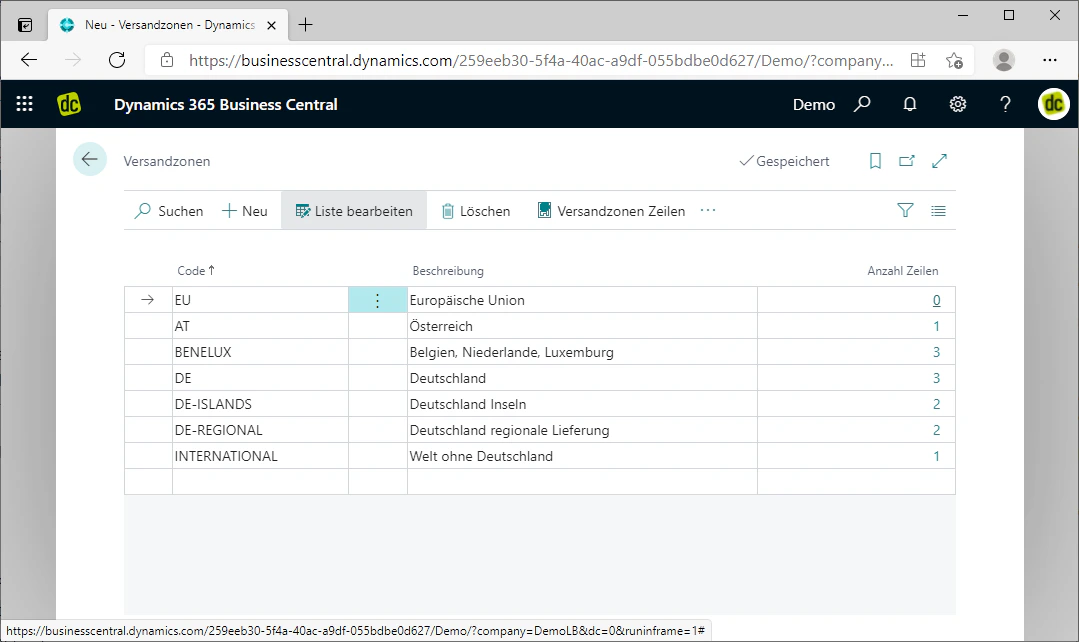1079x642 pixels.
Task: Reload the browser page
Action: (x=117, y=60)
